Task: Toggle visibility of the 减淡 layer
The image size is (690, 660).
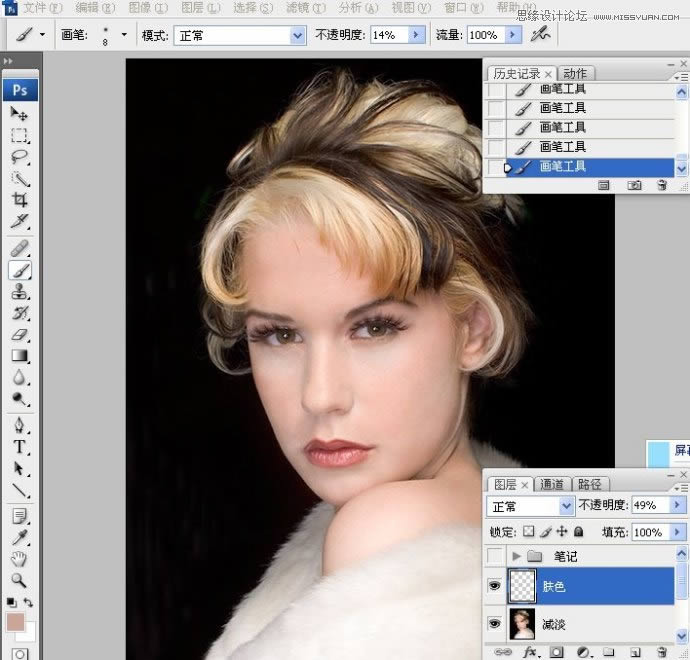Action: [494, 623]
